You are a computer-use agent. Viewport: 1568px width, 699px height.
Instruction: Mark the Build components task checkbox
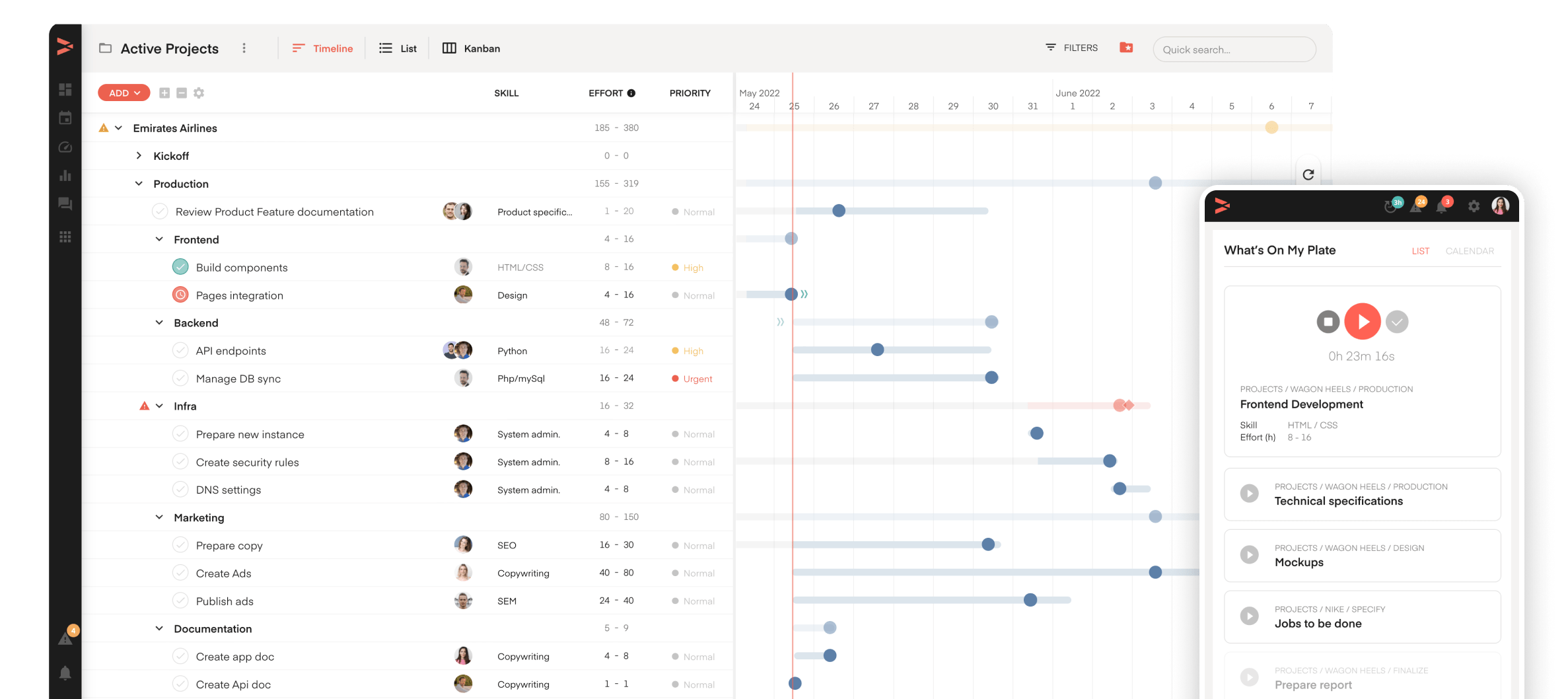pos(180,267)
